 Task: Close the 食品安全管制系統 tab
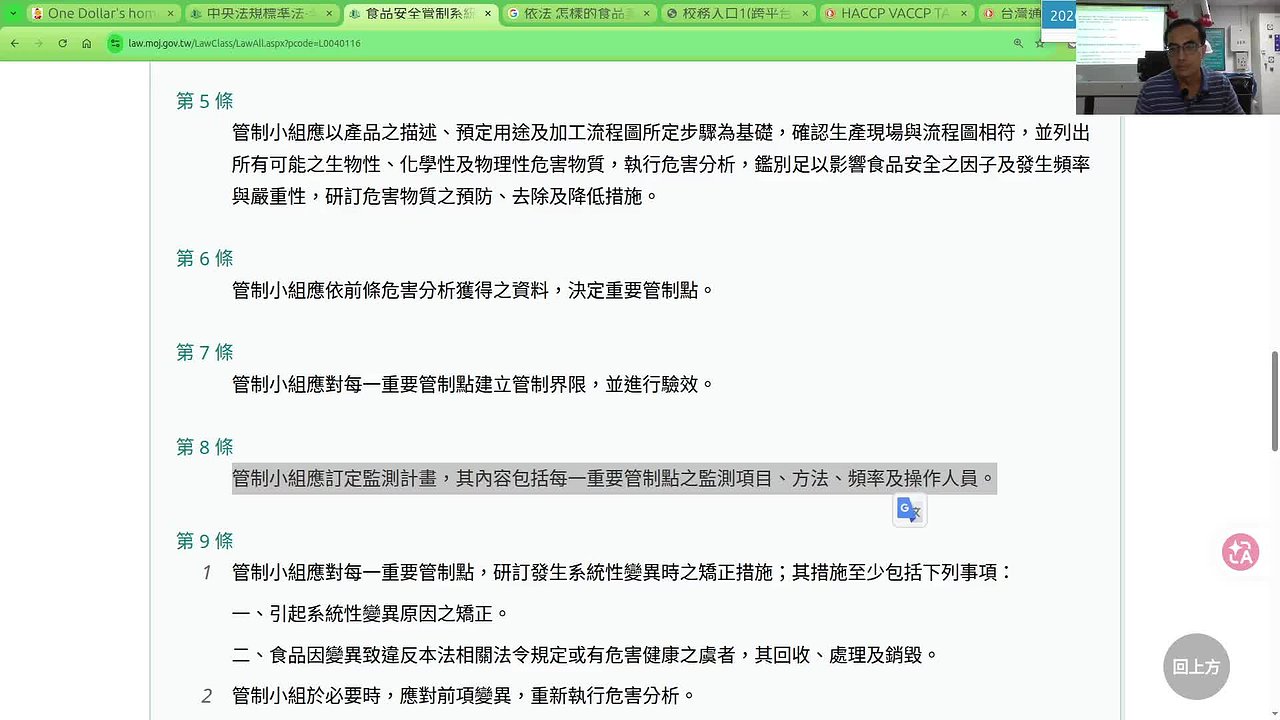[x=486, y=13]
